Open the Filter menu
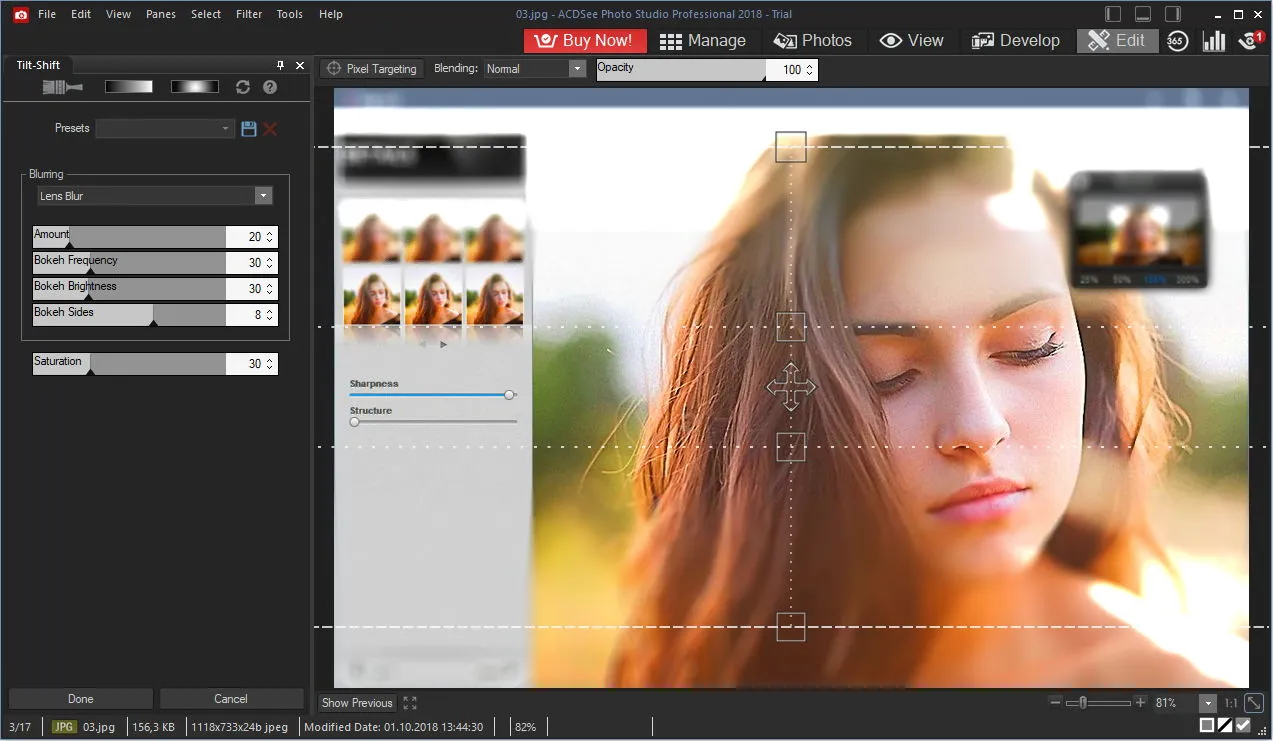This screenshot has height=741, width=1273. coord(249,14)
